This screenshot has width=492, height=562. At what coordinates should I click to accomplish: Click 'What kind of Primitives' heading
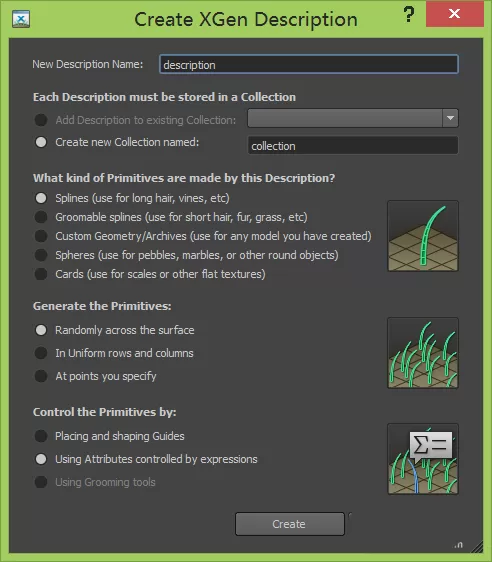point(184,178)
